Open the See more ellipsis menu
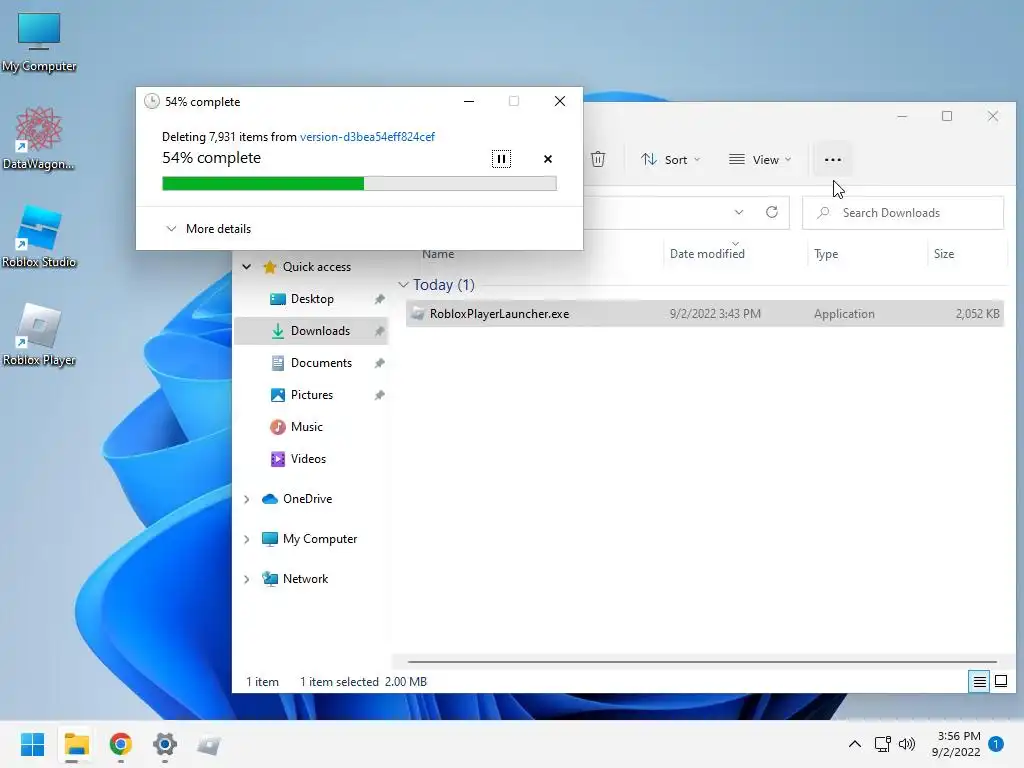This screenshot has width=1024, height=768. point(833,159)
